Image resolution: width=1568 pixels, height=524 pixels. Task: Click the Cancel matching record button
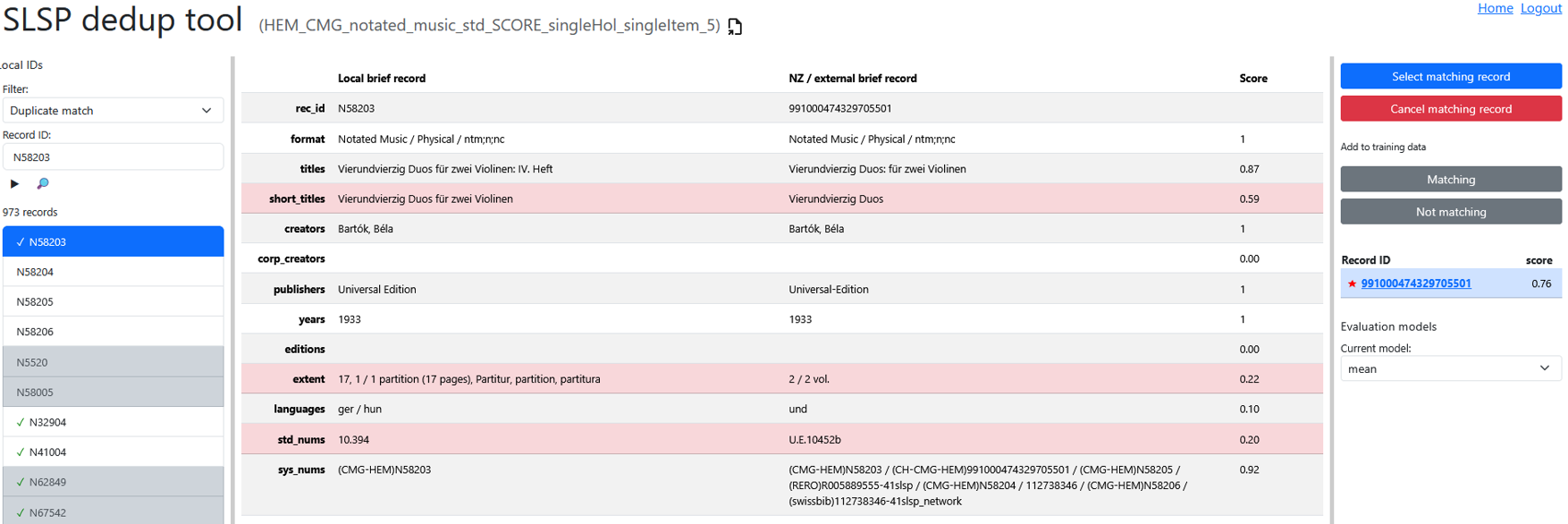1450,109
